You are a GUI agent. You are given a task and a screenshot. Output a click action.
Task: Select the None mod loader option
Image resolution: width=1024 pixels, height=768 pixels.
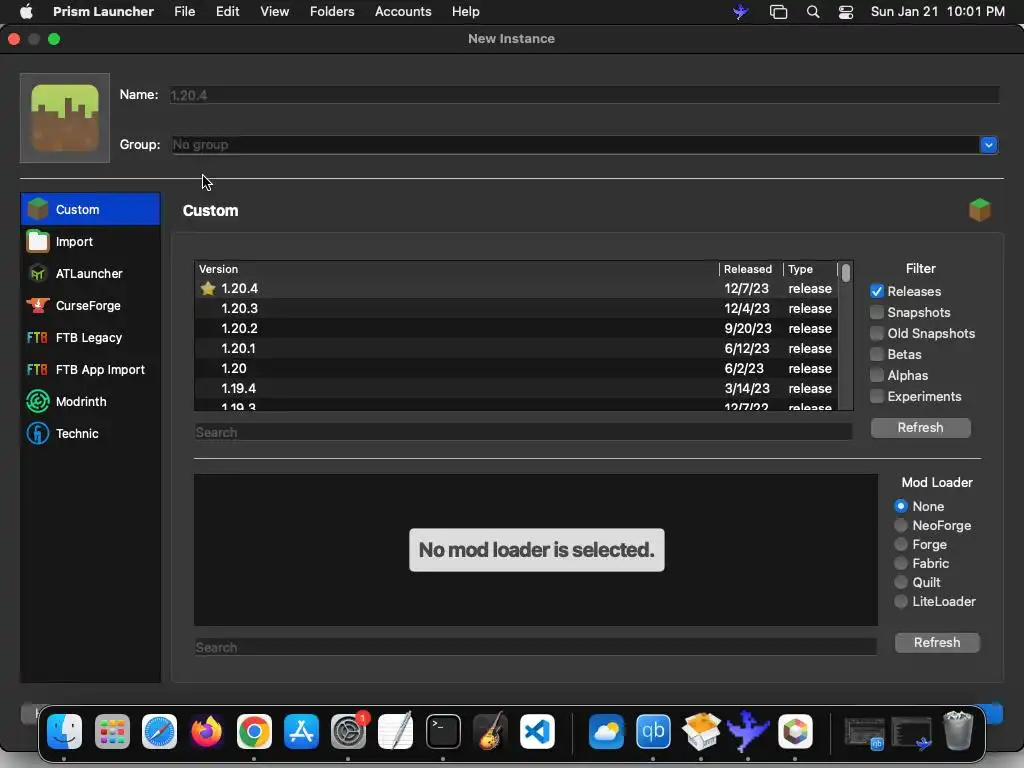click(901, 506)
